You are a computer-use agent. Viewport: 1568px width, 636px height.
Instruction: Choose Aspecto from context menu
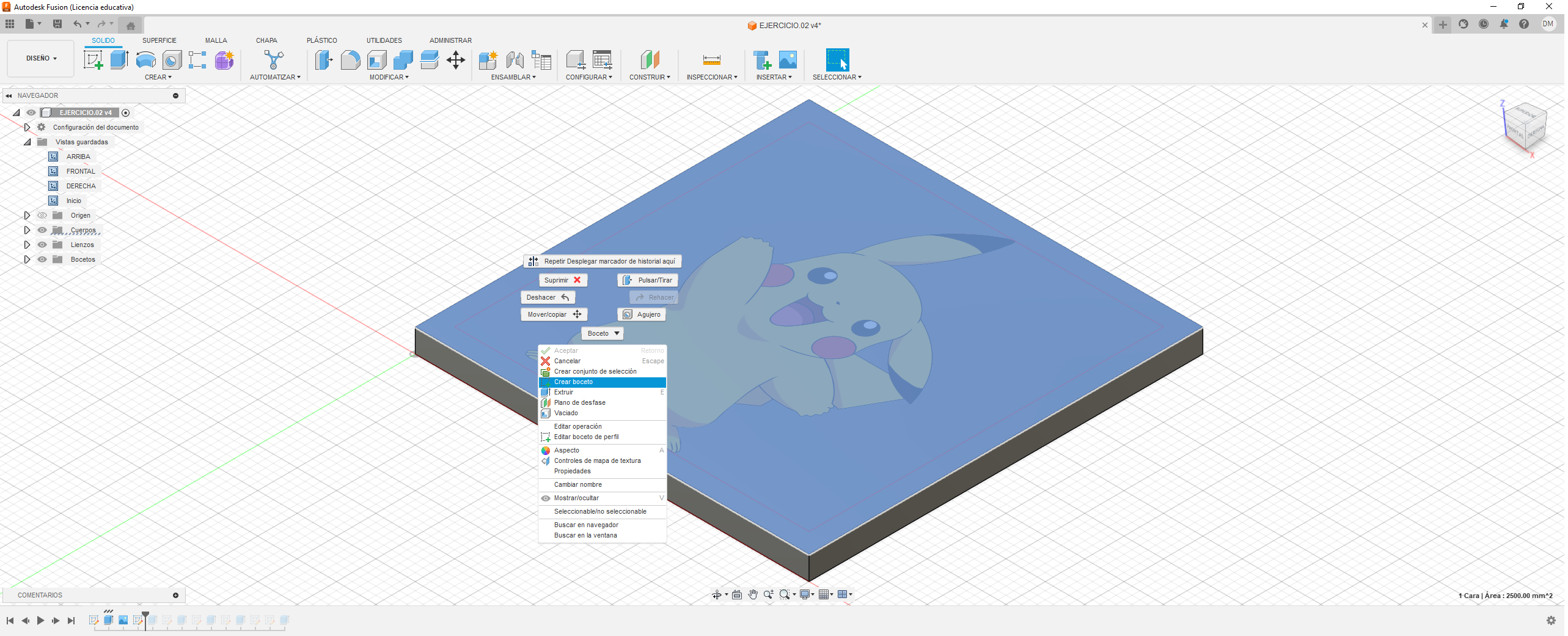pyautogui.click(x=602, y=451)
